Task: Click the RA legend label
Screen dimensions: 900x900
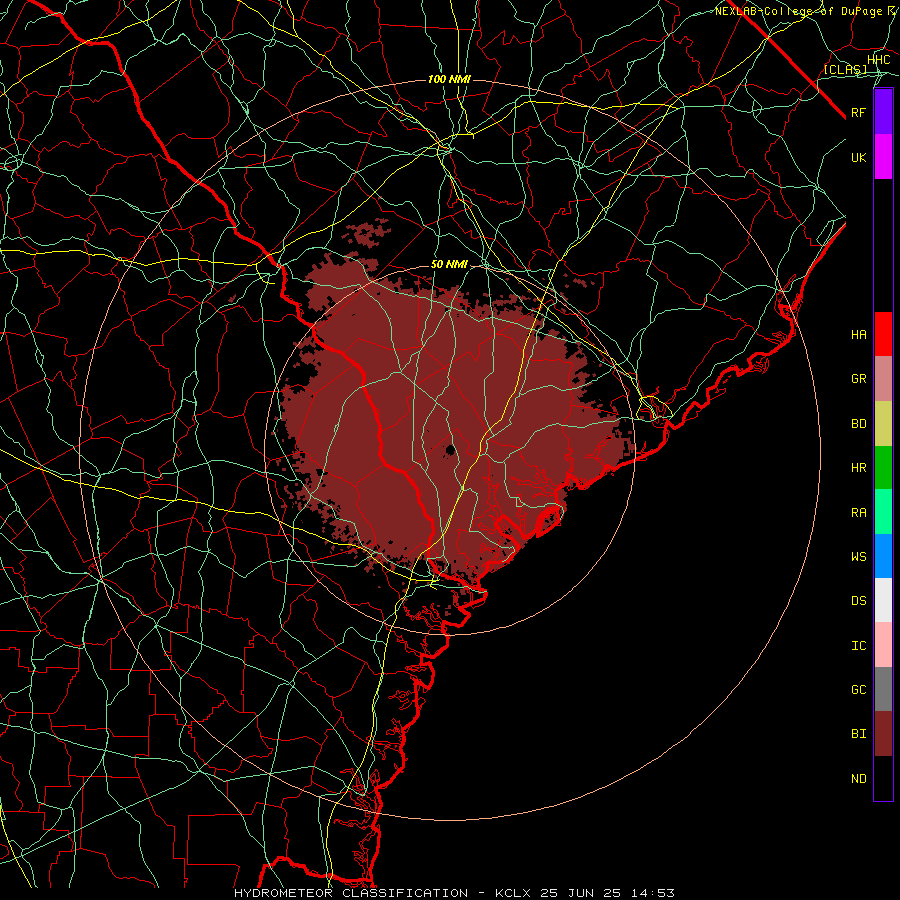Action: [x=859, y=513]
